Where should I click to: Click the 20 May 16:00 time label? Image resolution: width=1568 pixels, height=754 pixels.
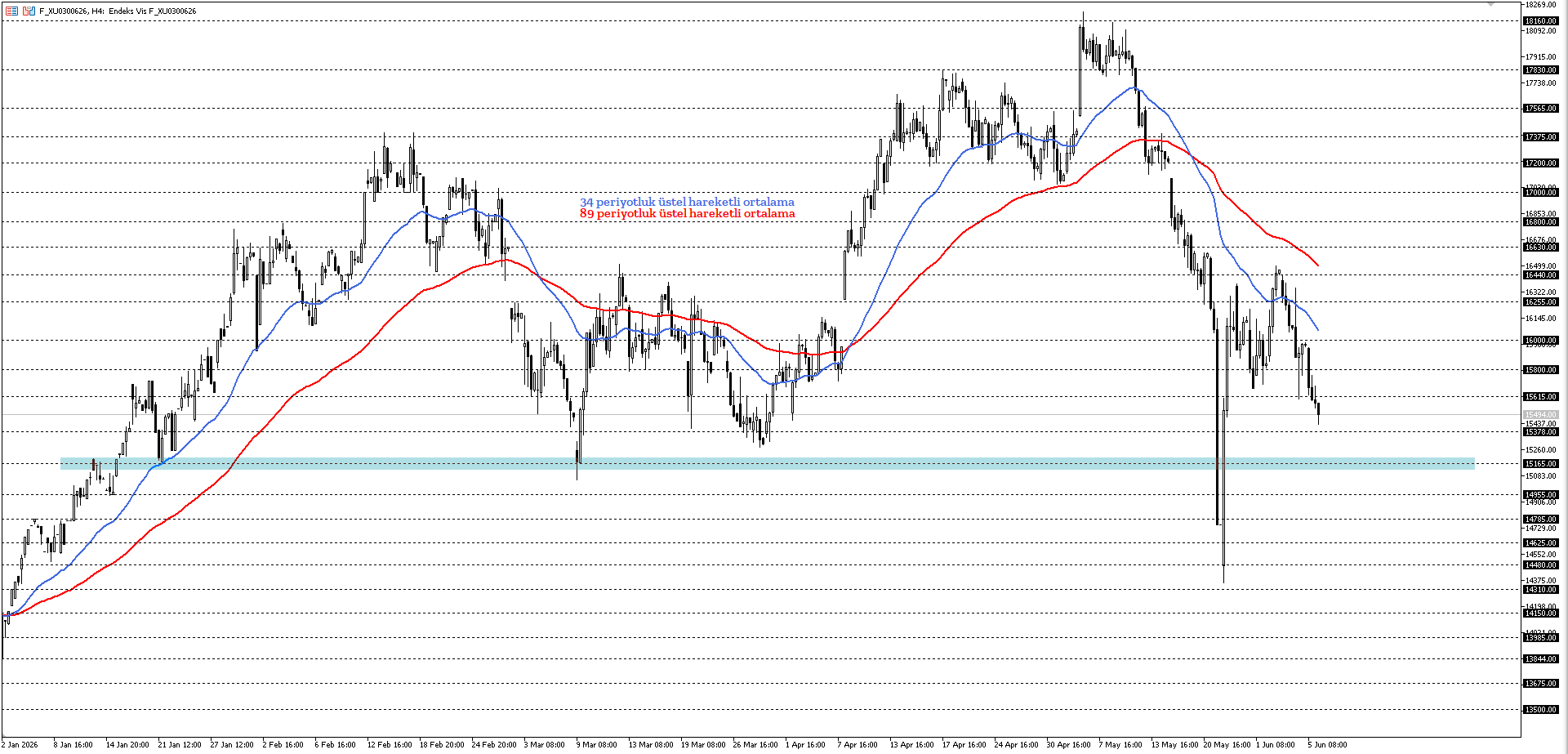1227,745
